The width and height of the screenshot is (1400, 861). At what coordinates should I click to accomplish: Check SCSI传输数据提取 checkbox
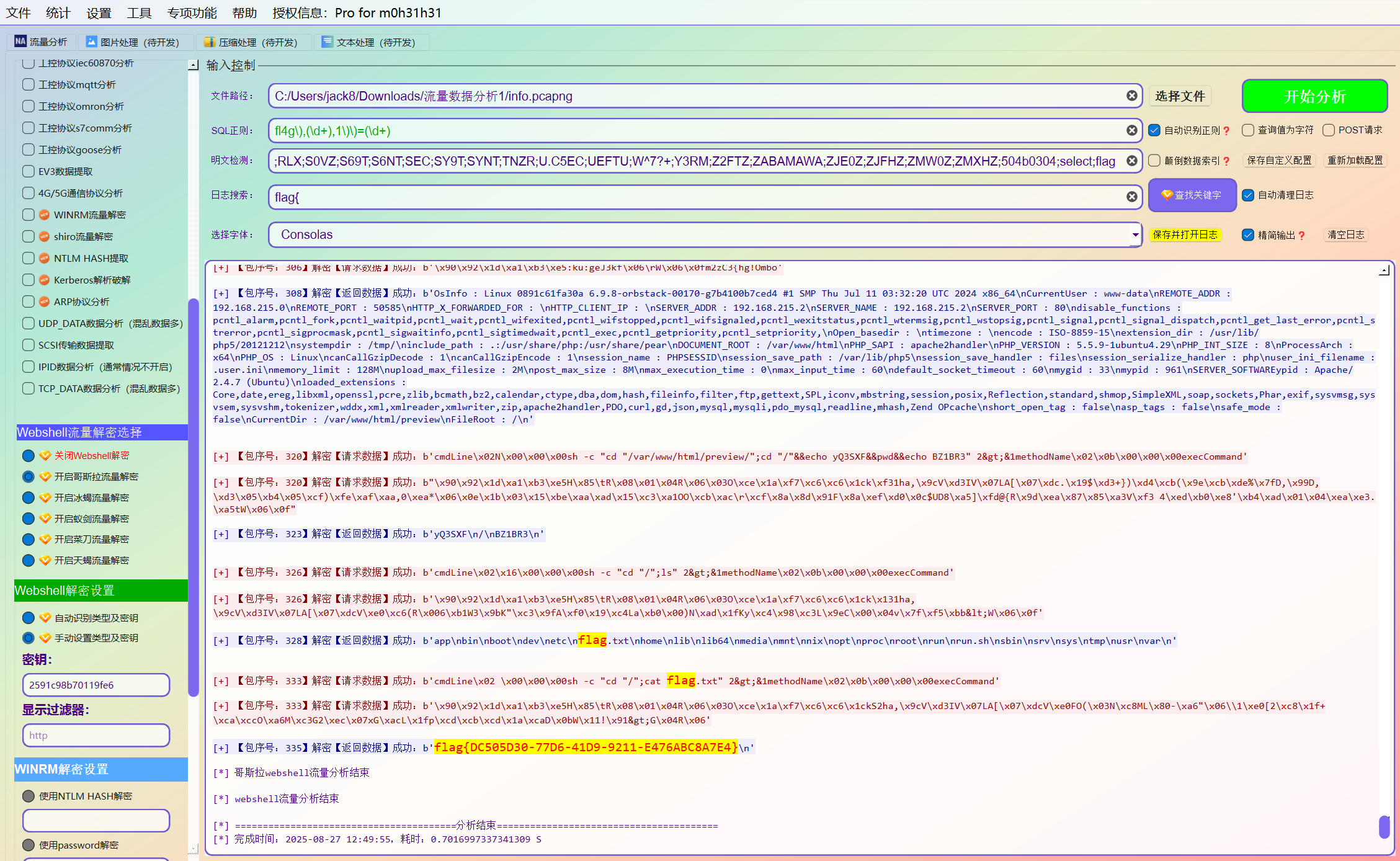click(x=28, y=345)
